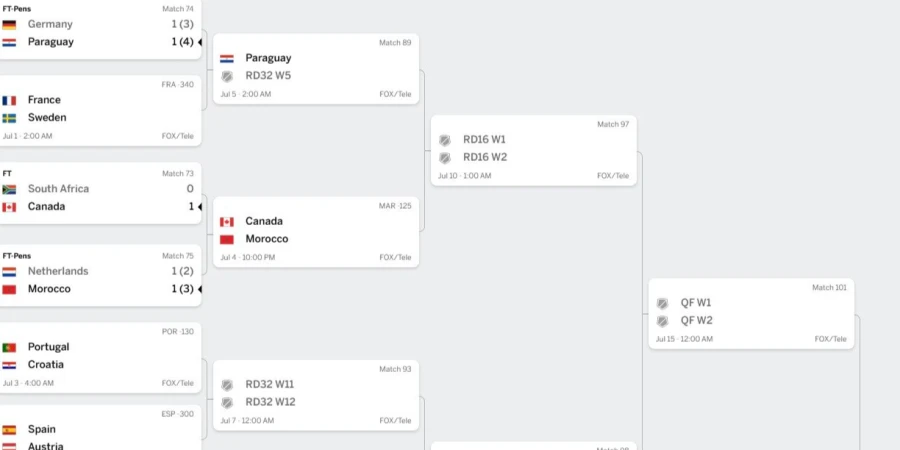The image size is (900, 450).
Task: Select Morocco in the Canada vs Morocco match
Action: [266, 239]
